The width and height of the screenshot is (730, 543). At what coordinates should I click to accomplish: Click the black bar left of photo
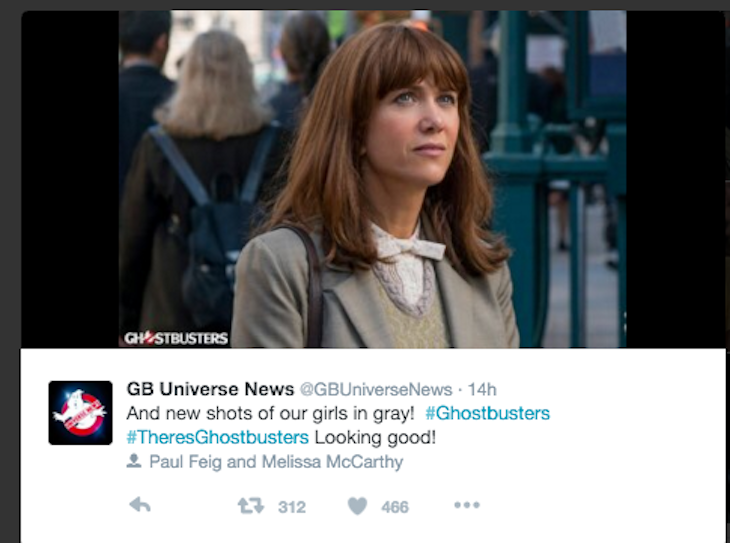pos(70,179)
